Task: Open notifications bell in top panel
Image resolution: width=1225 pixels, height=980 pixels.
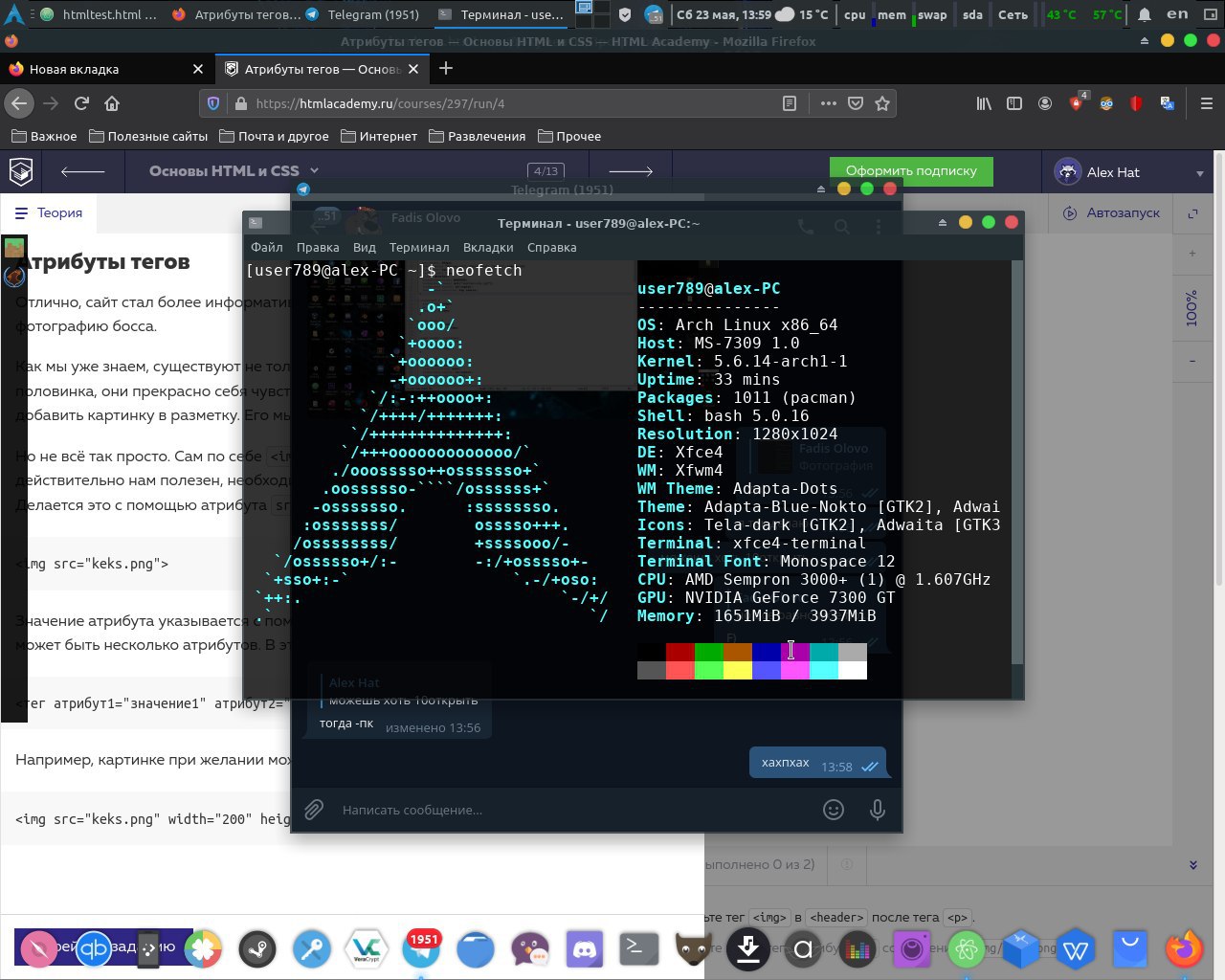Action: pos(1145,14)
